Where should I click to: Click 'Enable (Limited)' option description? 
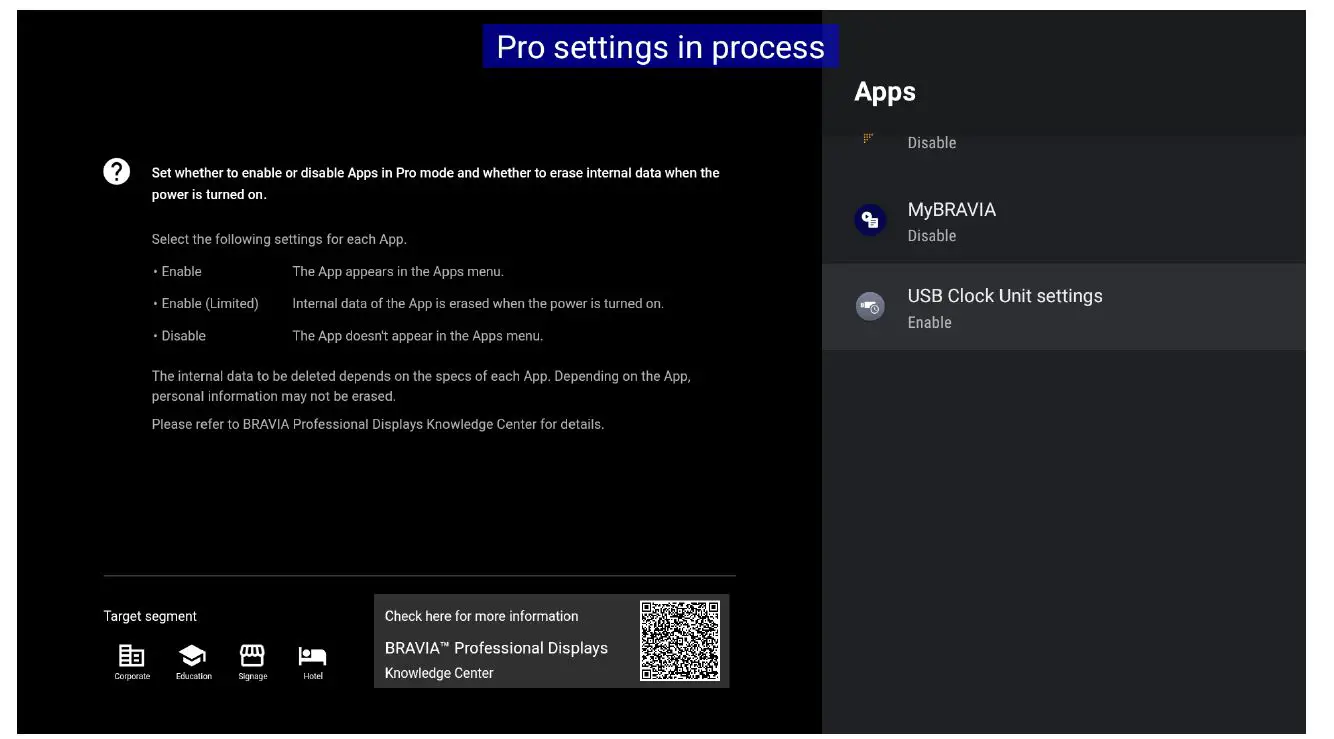(x=478, y=303)
